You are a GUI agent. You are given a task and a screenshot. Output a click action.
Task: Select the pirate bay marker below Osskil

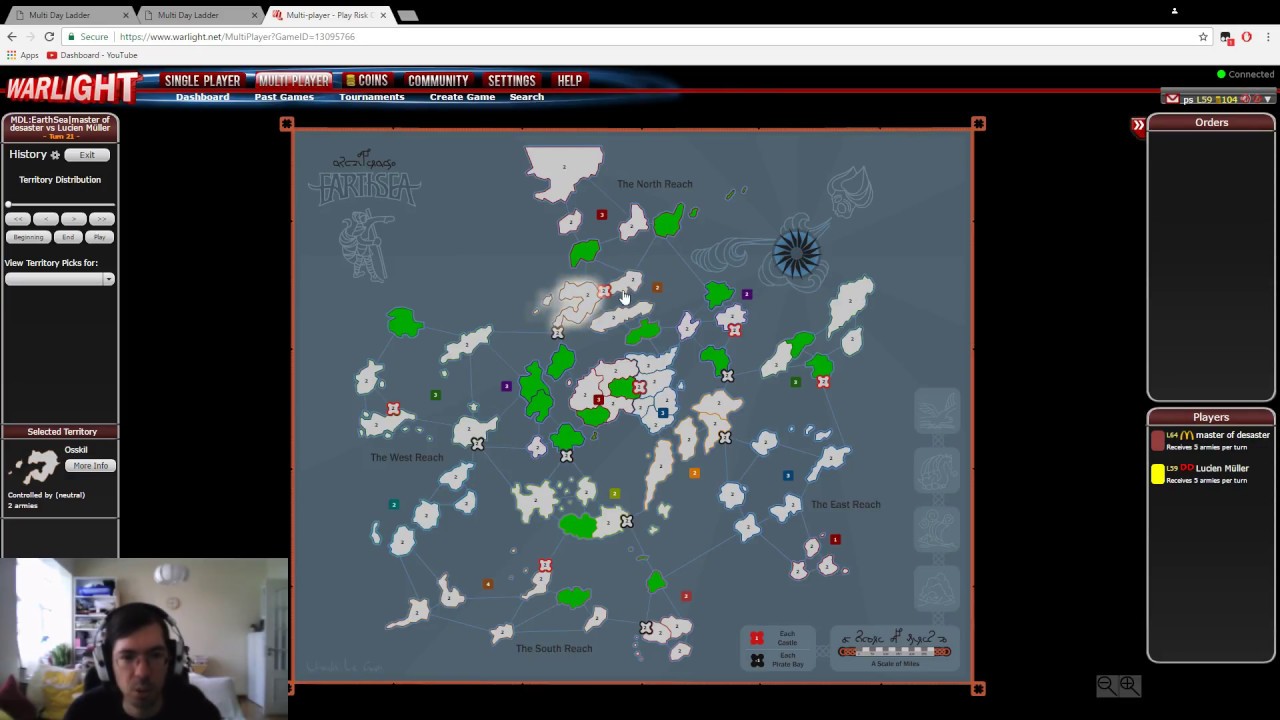pyautogui.click(x=557, y=333)
